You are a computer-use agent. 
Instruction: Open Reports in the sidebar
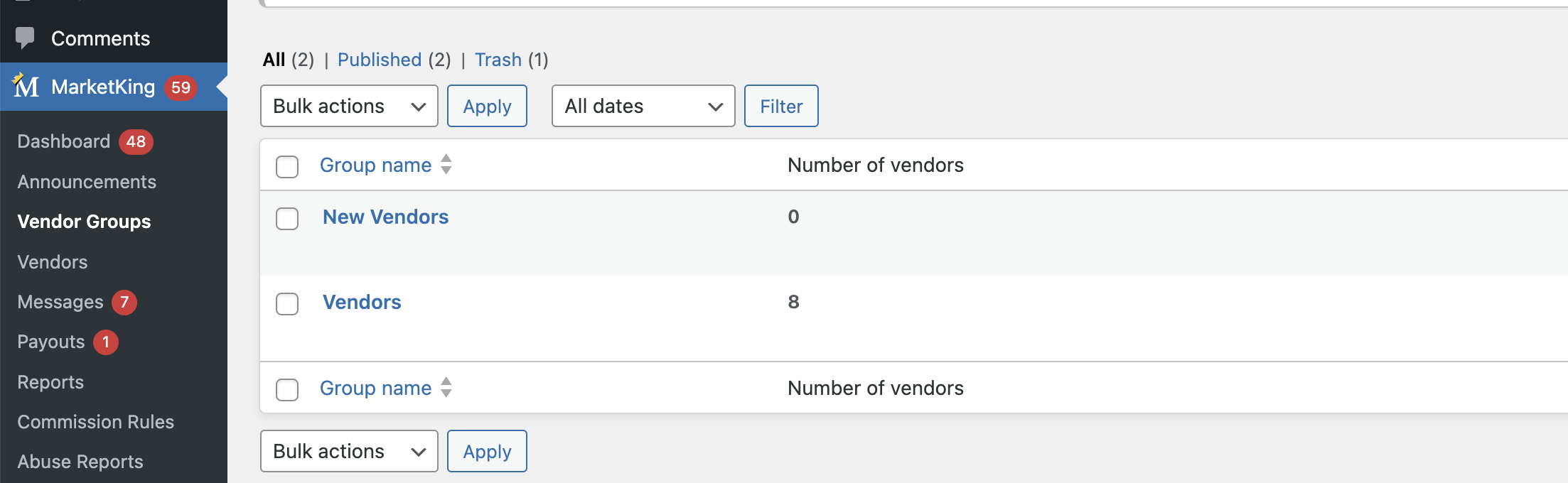tap(50, 382)
